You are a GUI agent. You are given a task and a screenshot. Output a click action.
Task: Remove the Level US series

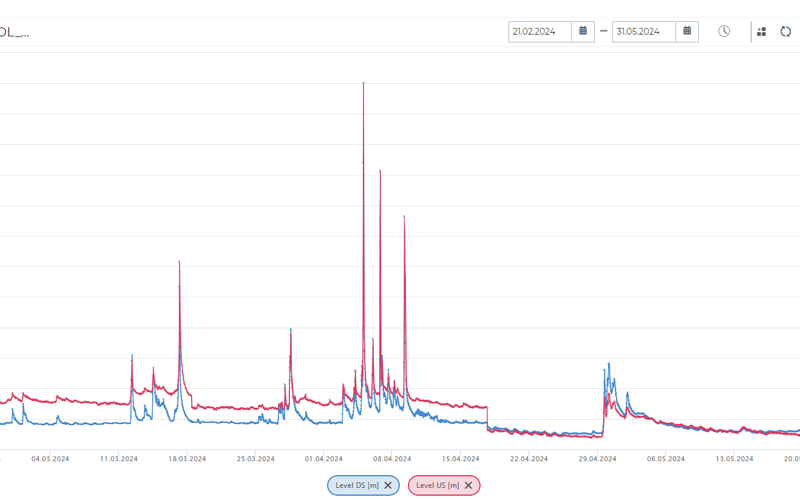(x=468, y=485)
